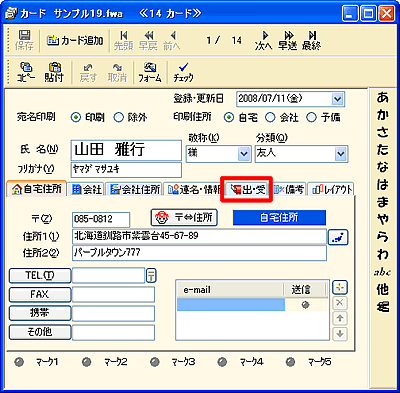400x393 pixels.
Task: Switch to the 会社 tab
Action: coord(87,189)
